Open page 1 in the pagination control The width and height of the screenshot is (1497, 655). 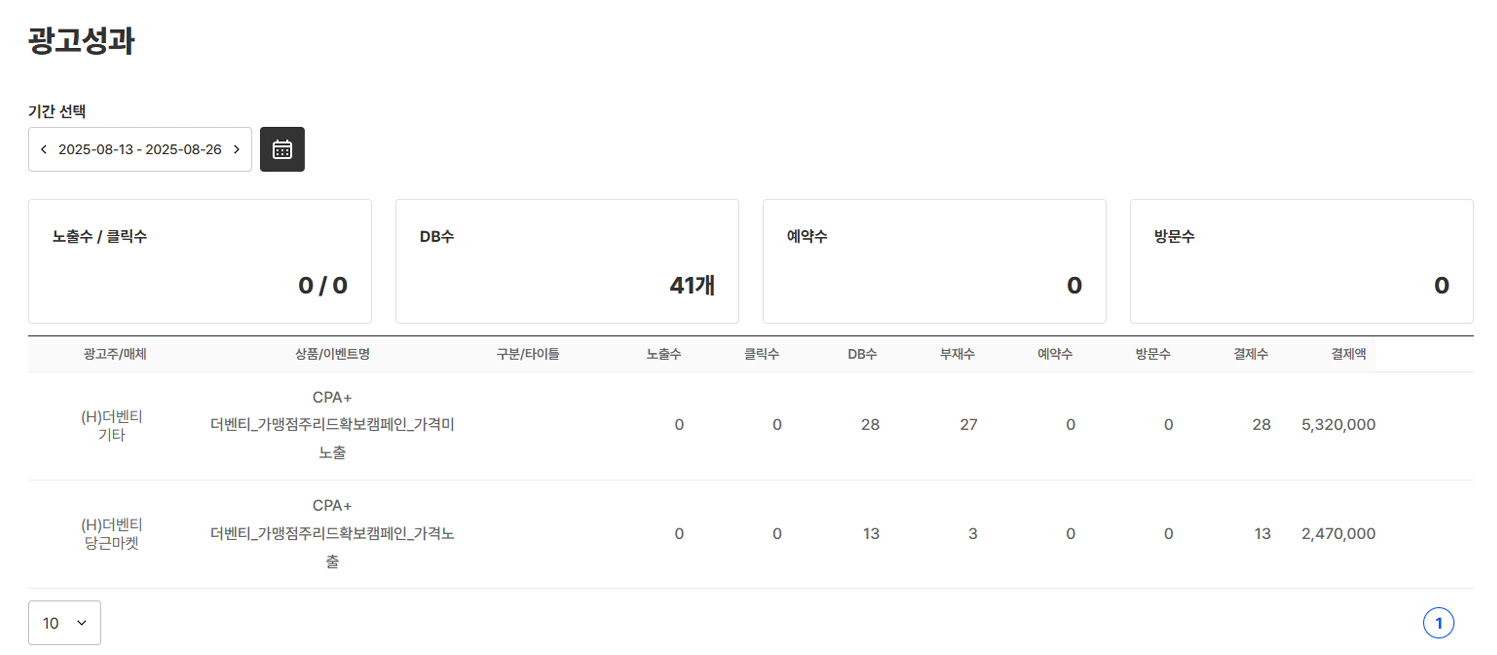coord(1438,621)
